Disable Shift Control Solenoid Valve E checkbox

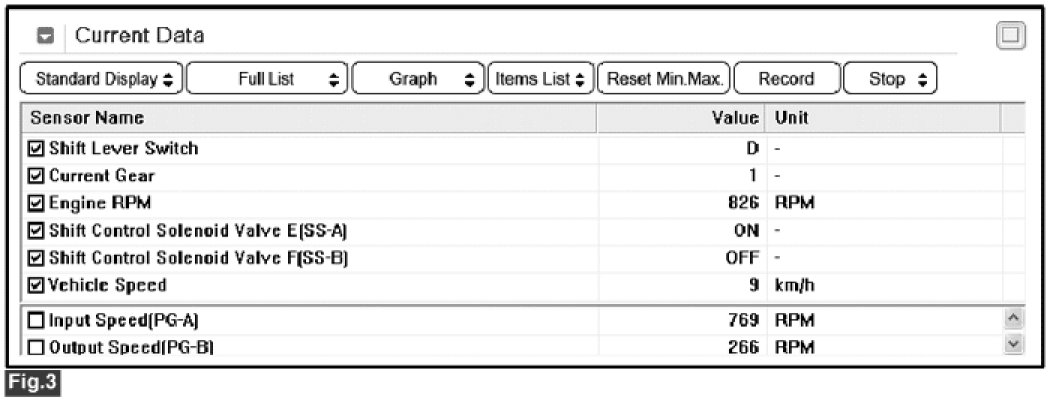click(37, 231)
